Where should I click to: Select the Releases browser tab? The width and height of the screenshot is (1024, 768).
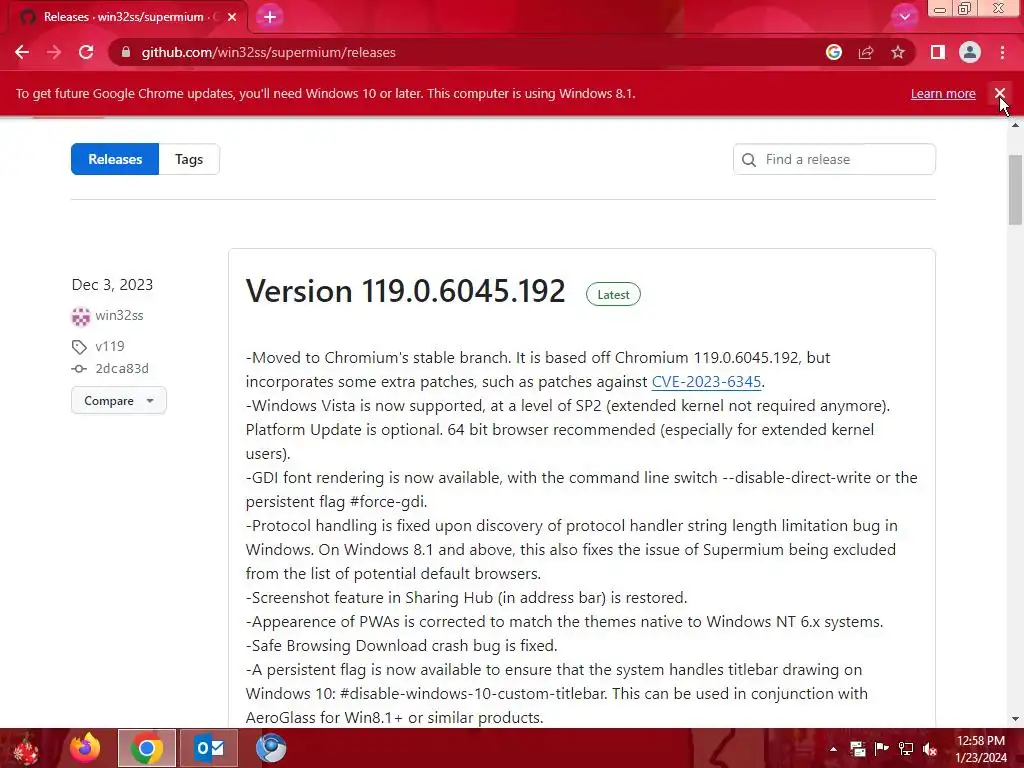tap(124, 17)
